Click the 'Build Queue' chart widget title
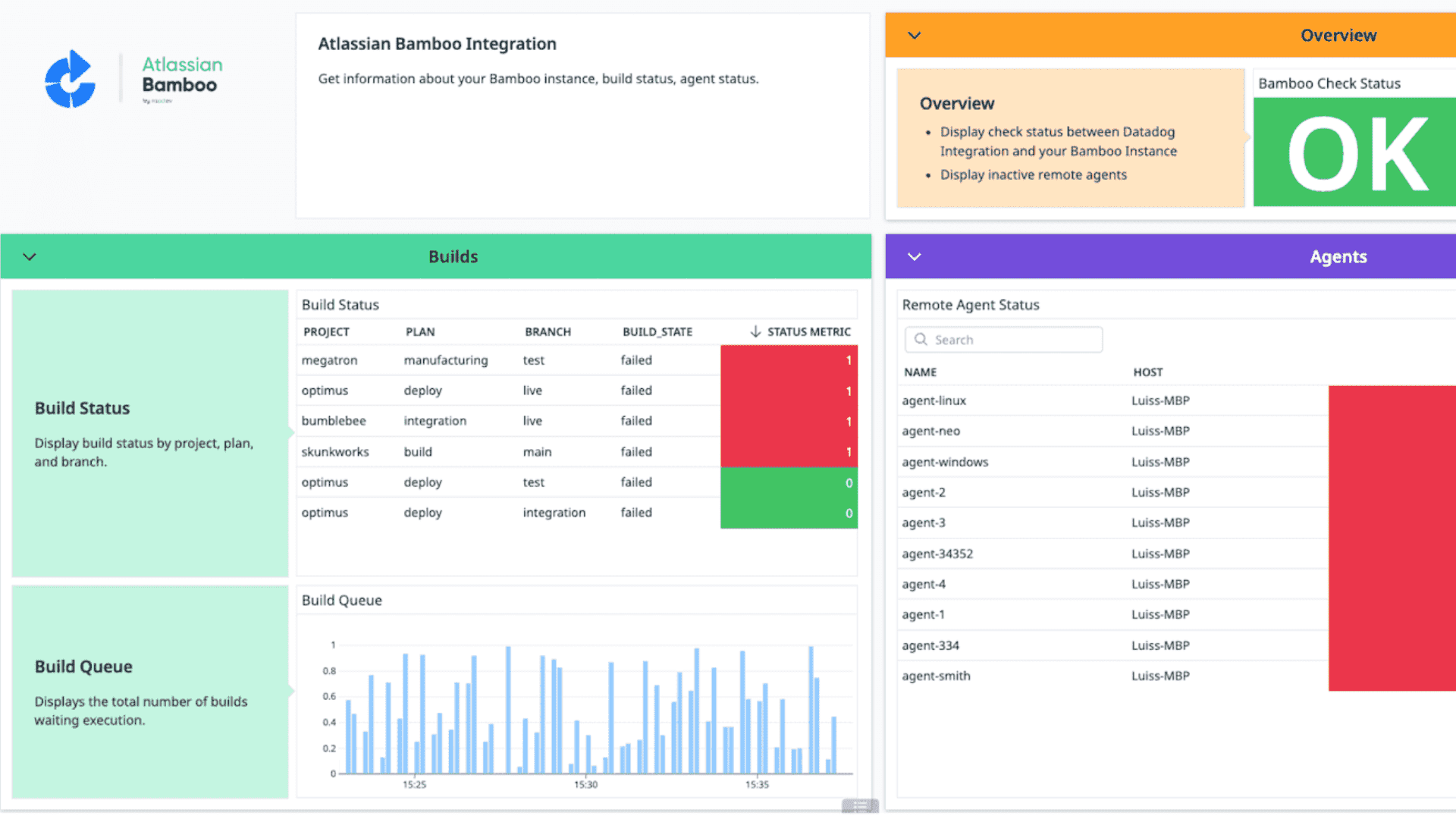1456x819 pixels. point(341,601)
